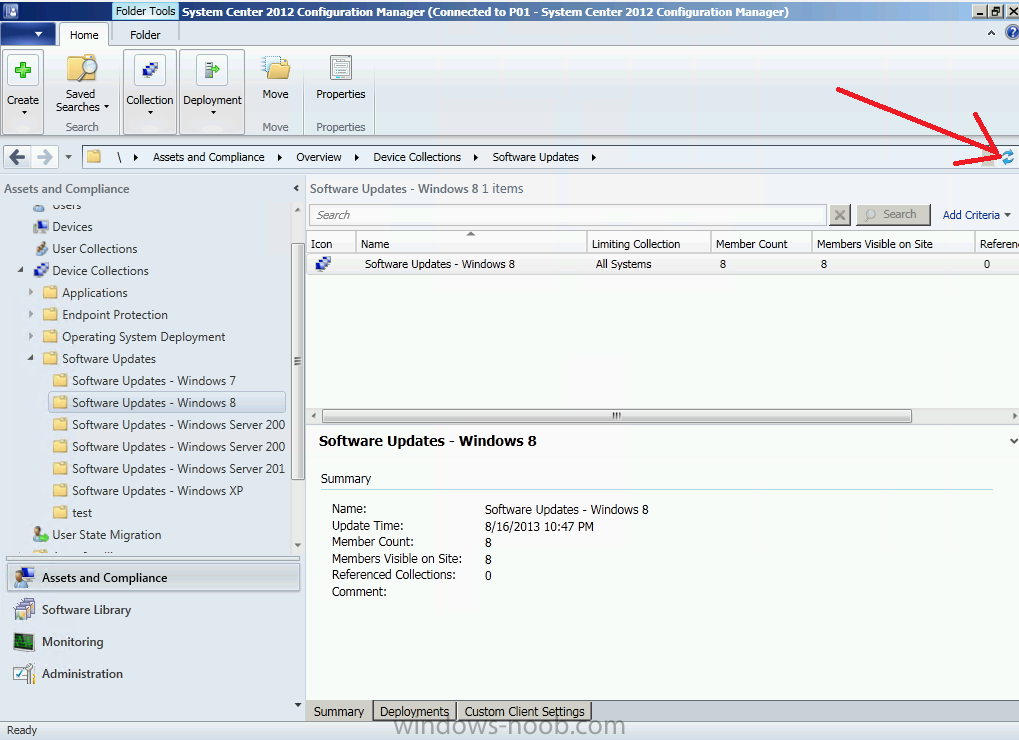Sort by Member Count column

click(x=761, y=244)
